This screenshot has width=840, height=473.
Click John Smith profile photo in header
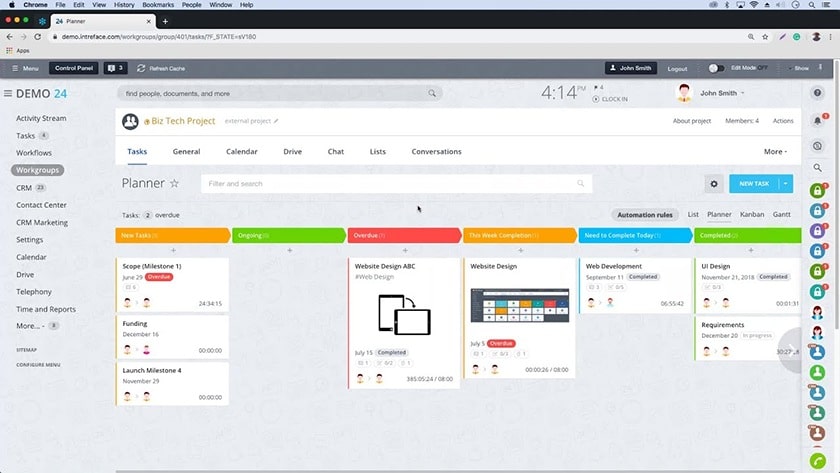pyautogui.click(x=684, y=93)
